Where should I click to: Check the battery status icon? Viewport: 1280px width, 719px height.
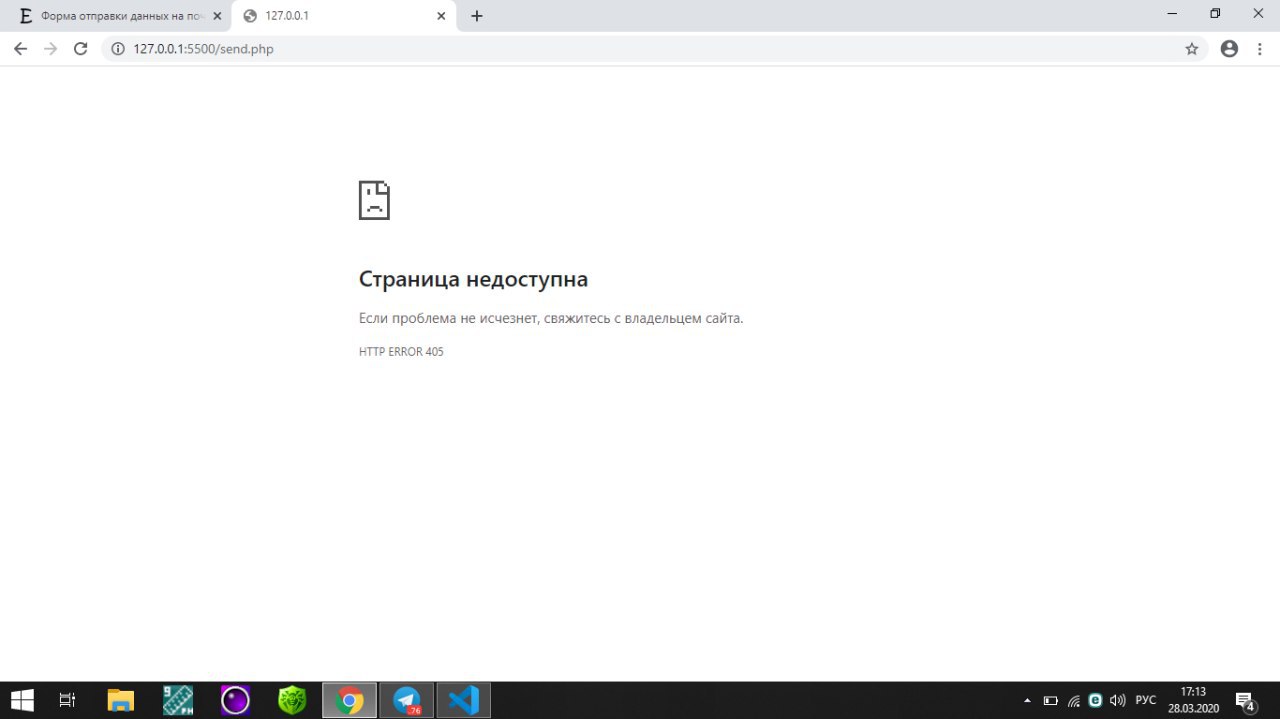tap(1051, 700)
